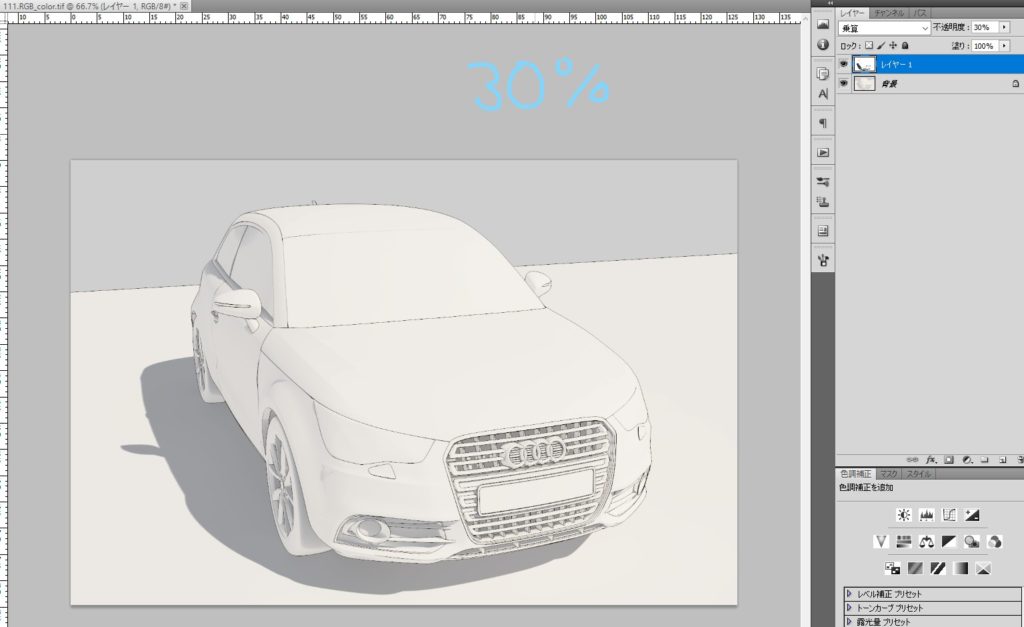Open the layer style fx menu
This screenshot has width=1024, height=627.
click(x=930, y=460)
